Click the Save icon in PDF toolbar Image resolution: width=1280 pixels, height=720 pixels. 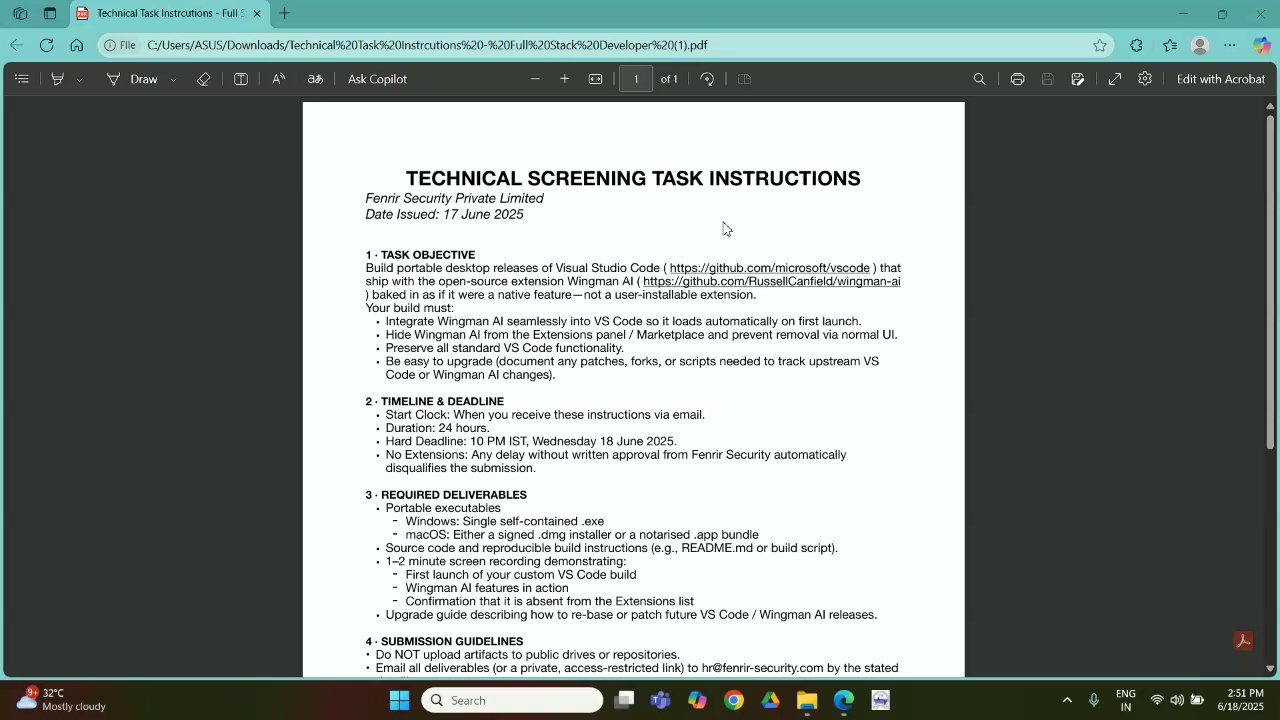click(1047, 79)
